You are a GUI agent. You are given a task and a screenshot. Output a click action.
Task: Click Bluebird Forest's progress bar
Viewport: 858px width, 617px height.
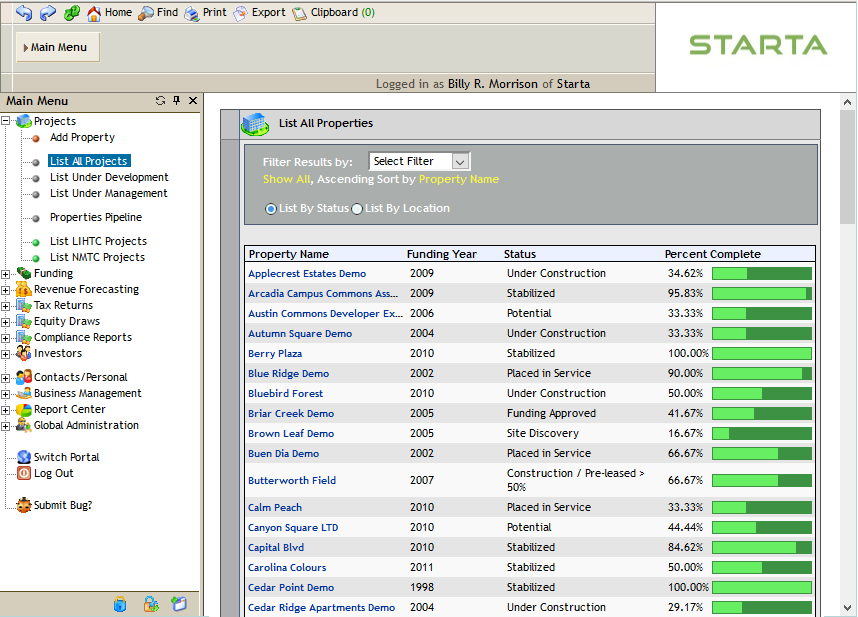761,393
